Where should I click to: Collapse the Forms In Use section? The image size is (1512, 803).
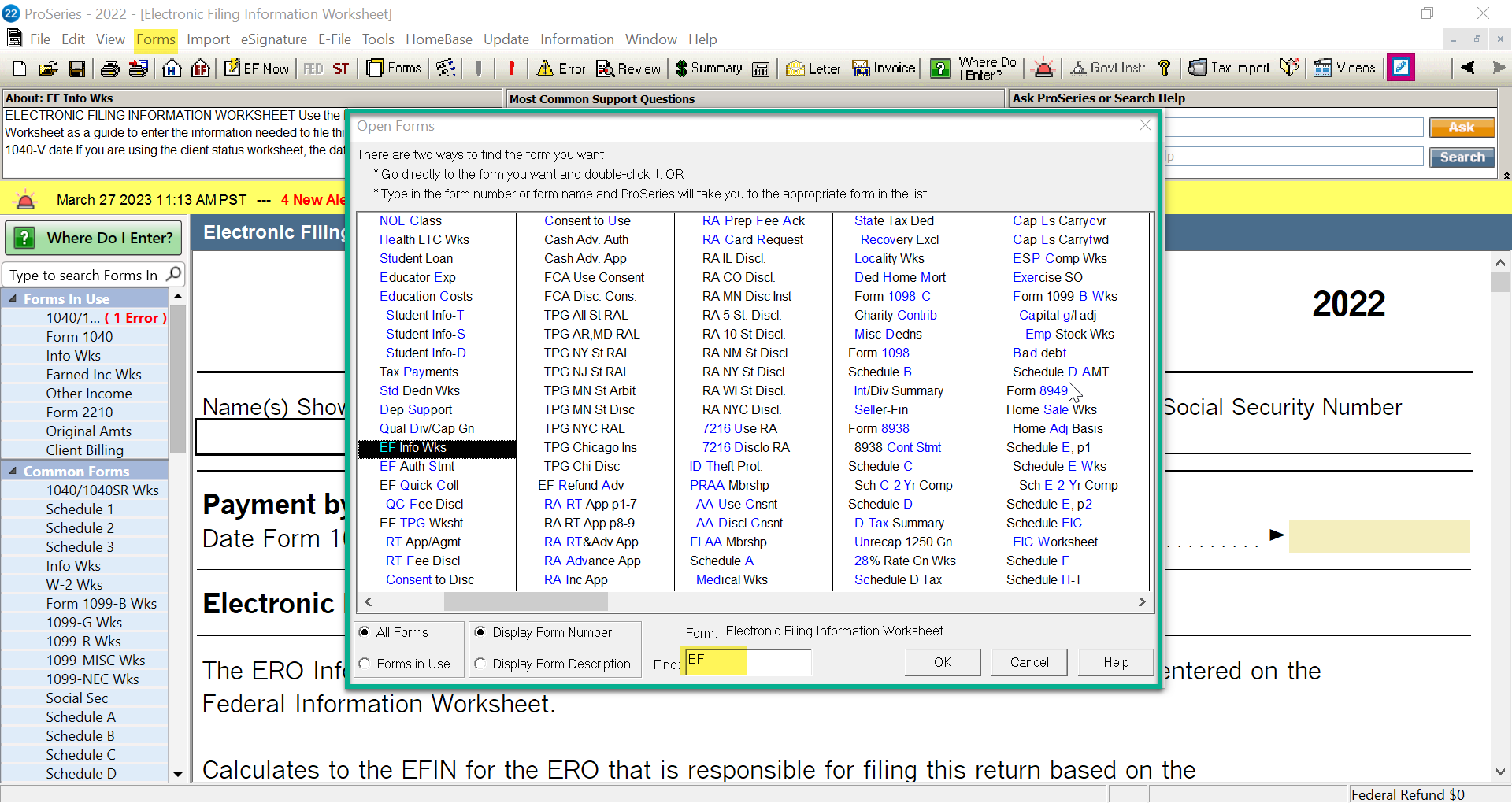point(13,298)
